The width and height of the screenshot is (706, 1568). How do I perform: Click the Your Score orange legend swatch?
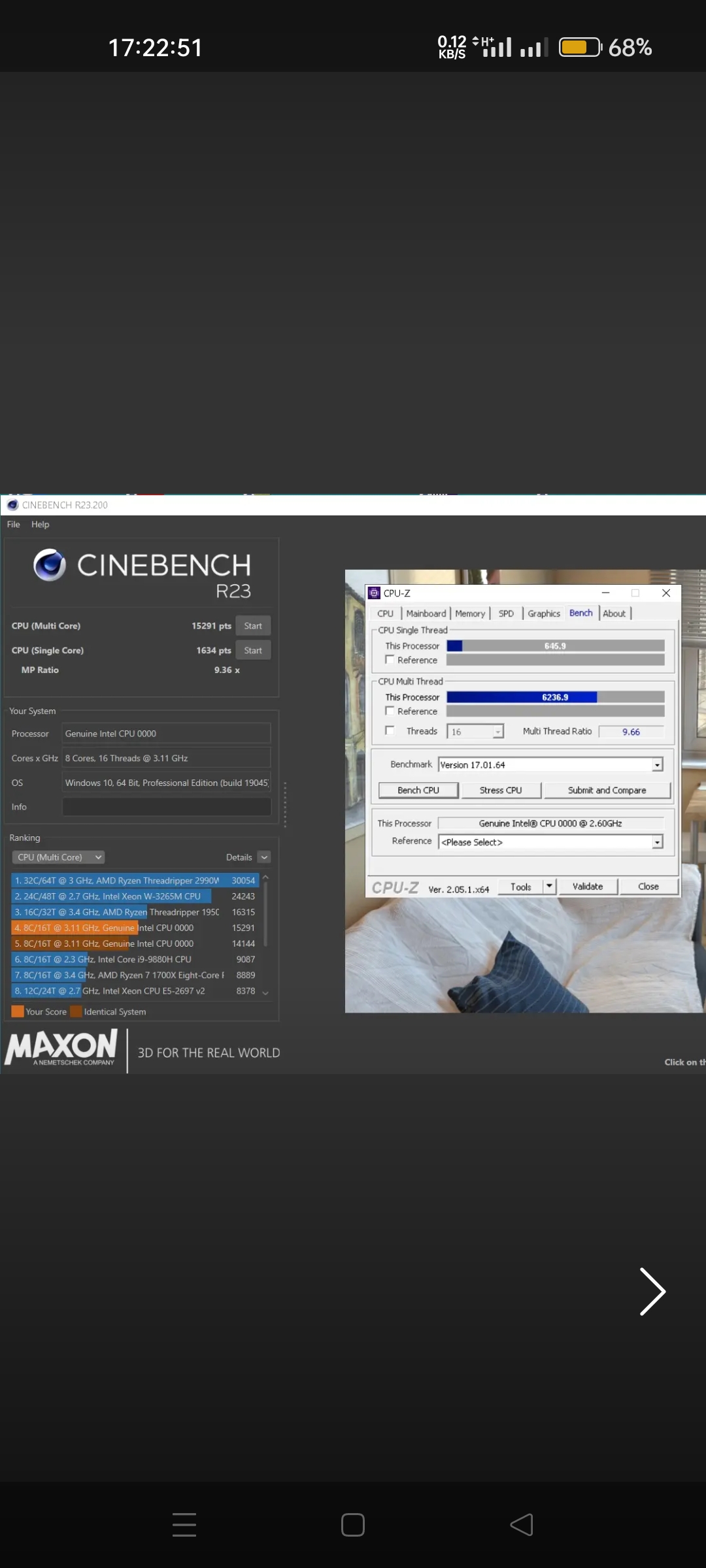pyautogui.click(x=18, y=1011)
